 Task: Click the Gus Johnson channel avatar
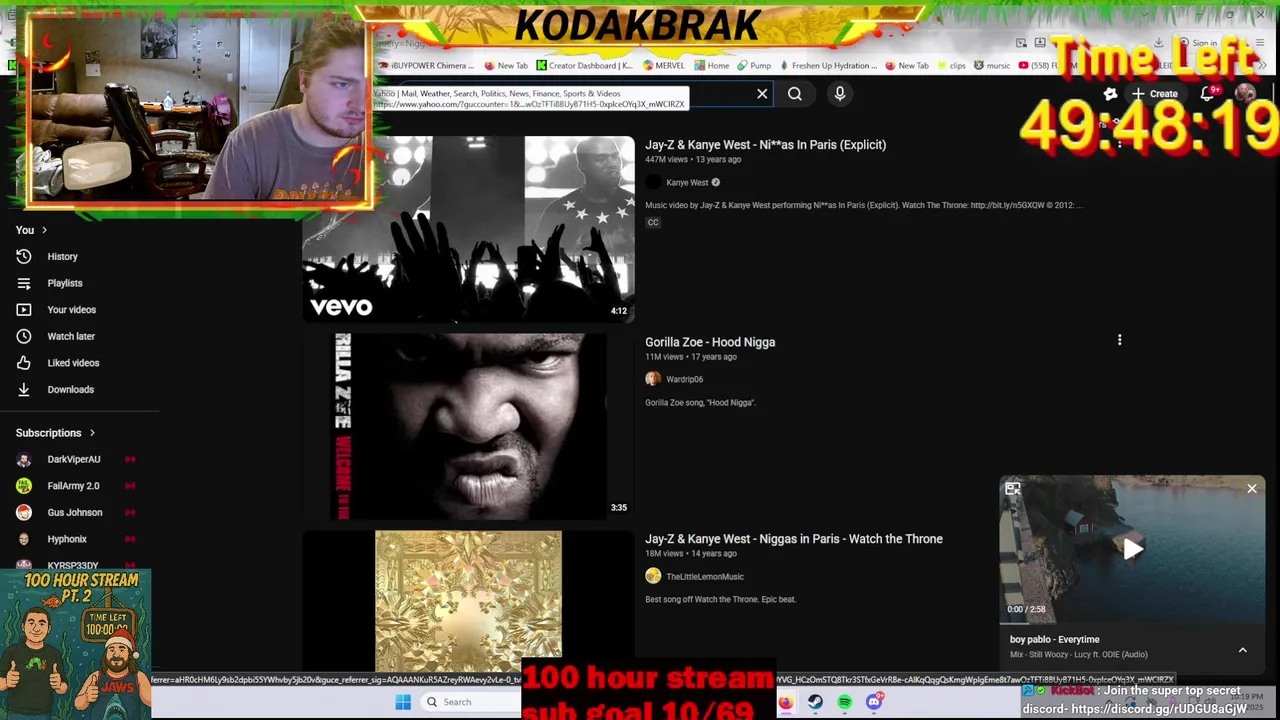pyautogui.click(x=24, y=512)
